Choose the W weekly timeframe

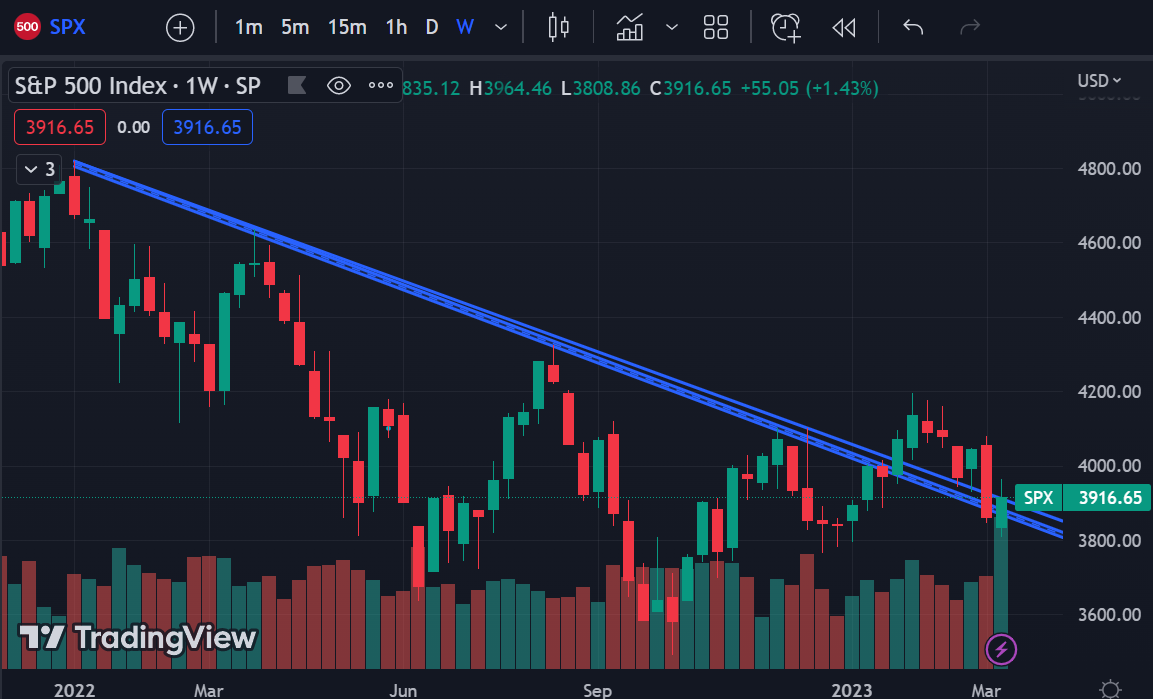(465, 27)
